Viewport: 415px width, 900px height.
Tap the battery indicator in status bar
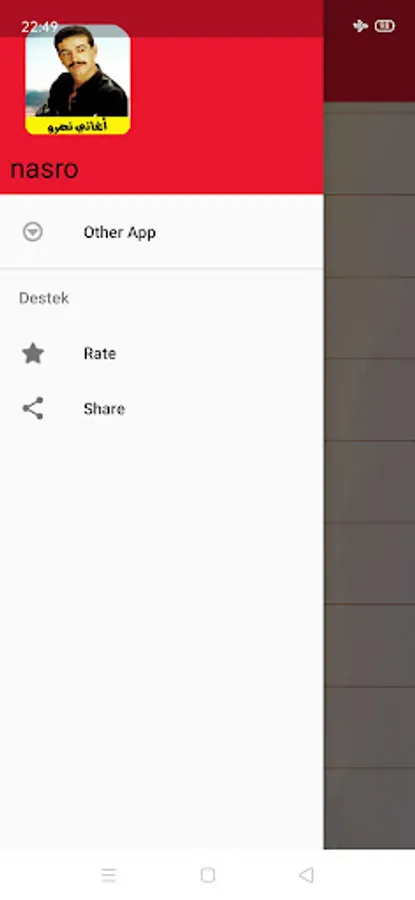coord(385,26)
